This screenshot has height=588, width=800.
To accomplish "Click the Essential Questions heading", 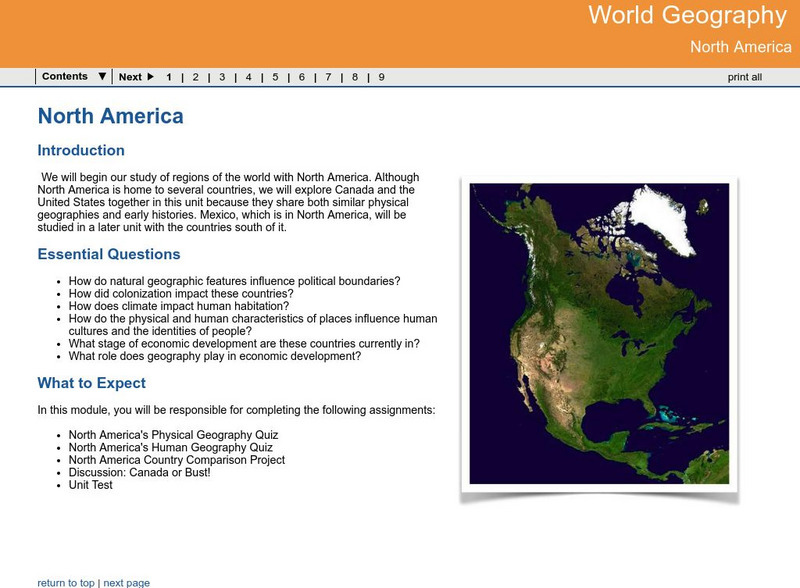I will [x=109, y=254].
